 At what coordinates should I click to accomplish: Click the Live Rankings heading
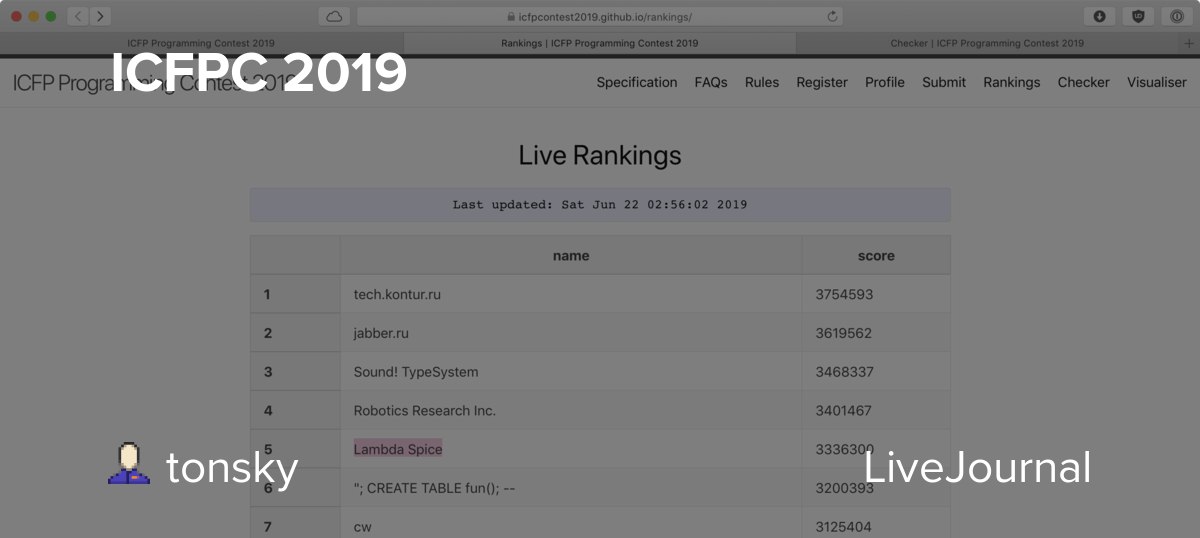(600, 156)
